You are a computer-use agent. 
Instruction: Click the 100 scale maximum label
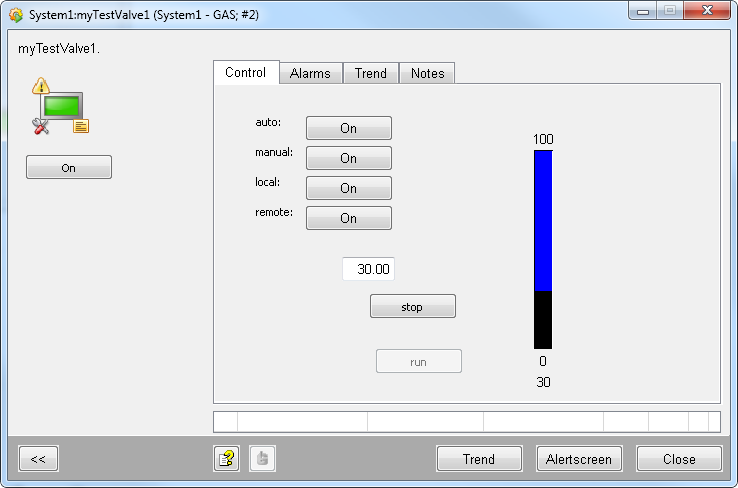(x=543, y=139)
